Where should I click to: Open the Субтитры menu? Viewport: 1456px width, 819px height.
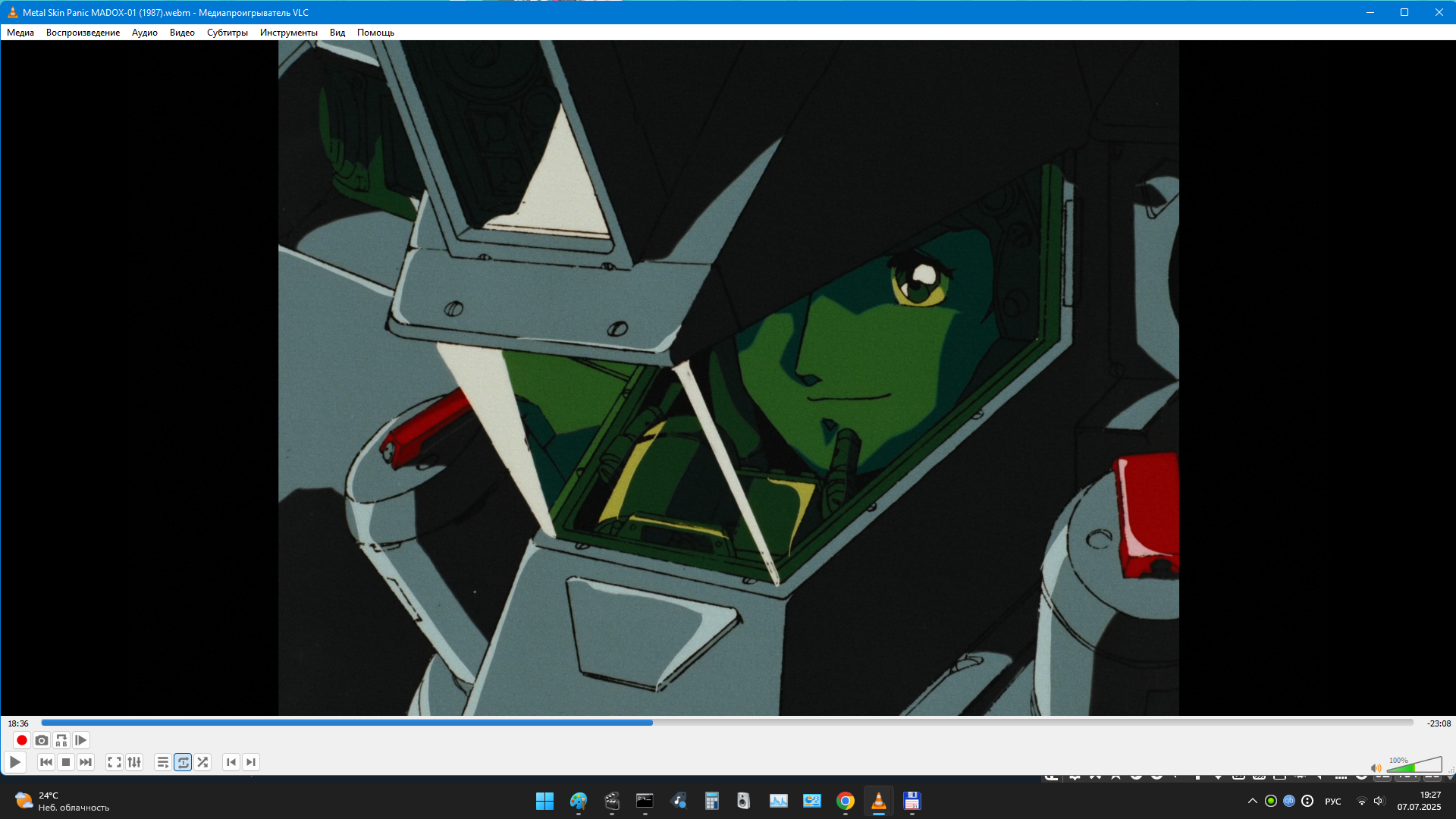coord(227,33)
